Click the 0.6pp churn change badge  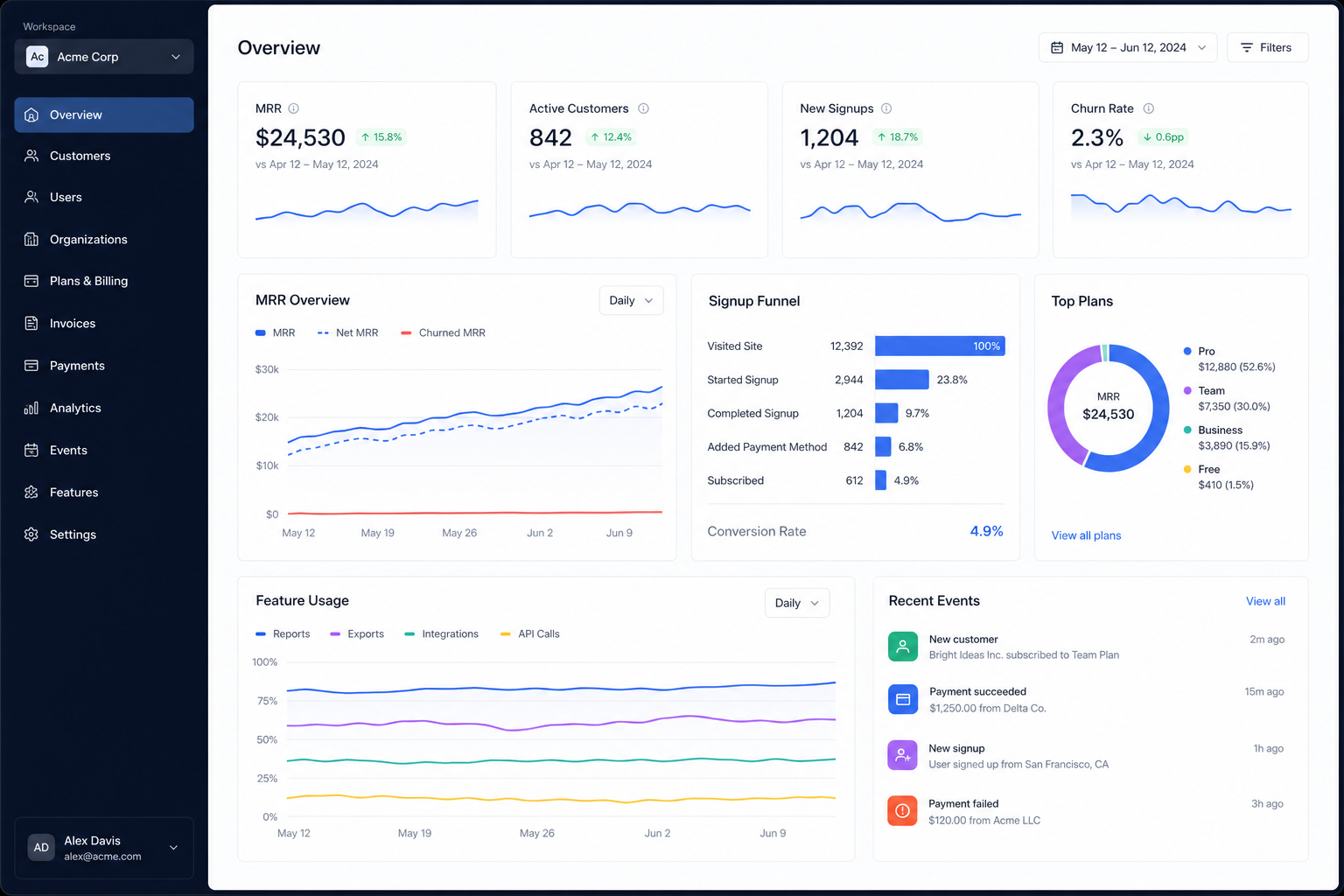(x=1163, y=137)
